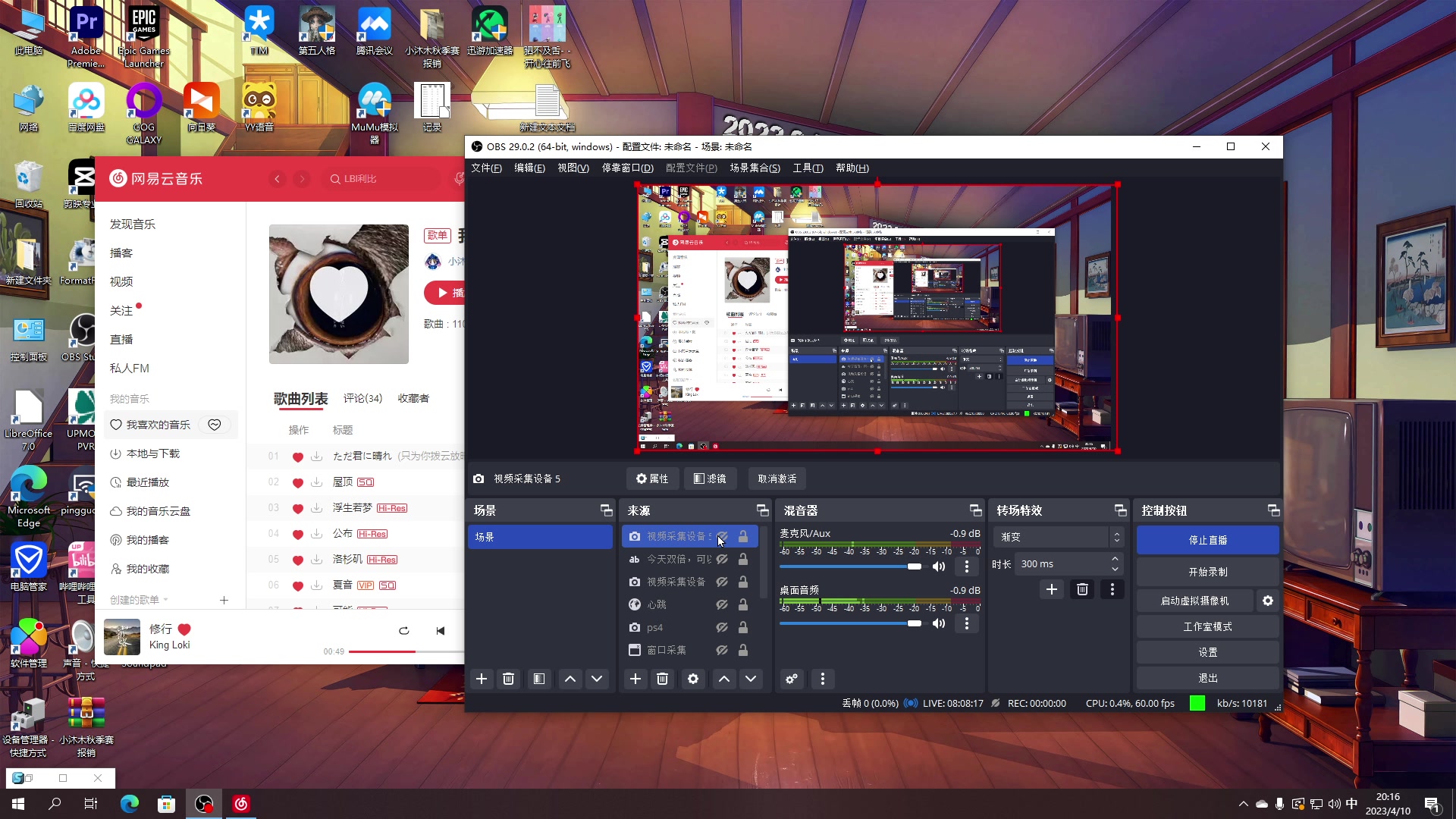Open 视图(V) menu in OBS
Screen dimensions: 1456x819
[573, 168]
